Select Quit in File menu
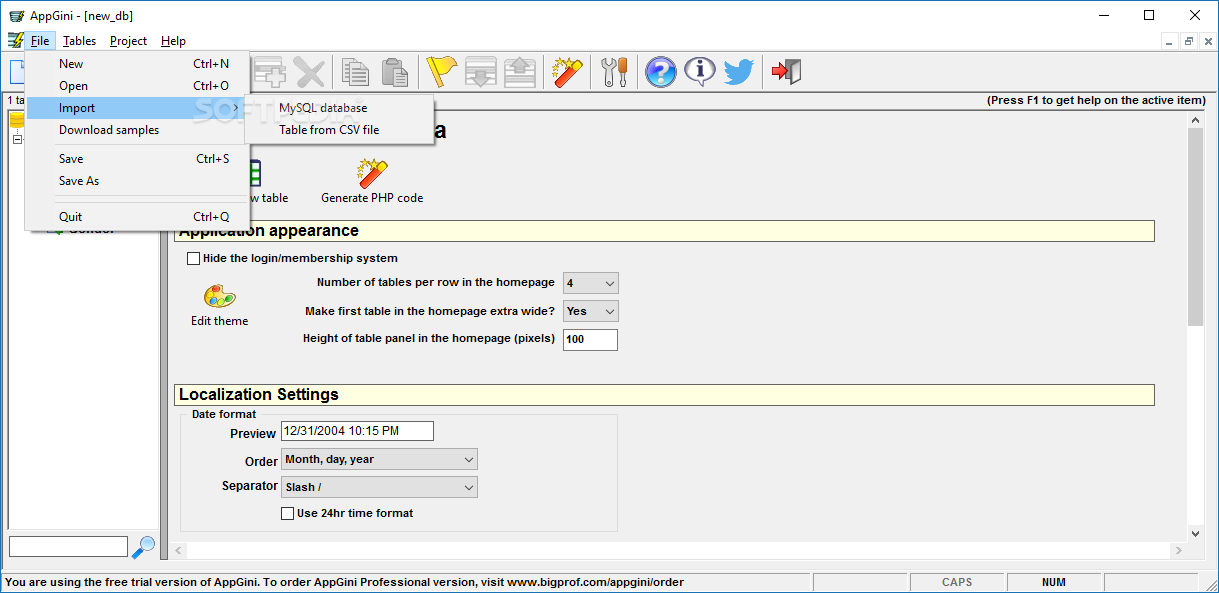Image resolution: width=1219 pixels, height=593 pixels. tap(137, 217)
